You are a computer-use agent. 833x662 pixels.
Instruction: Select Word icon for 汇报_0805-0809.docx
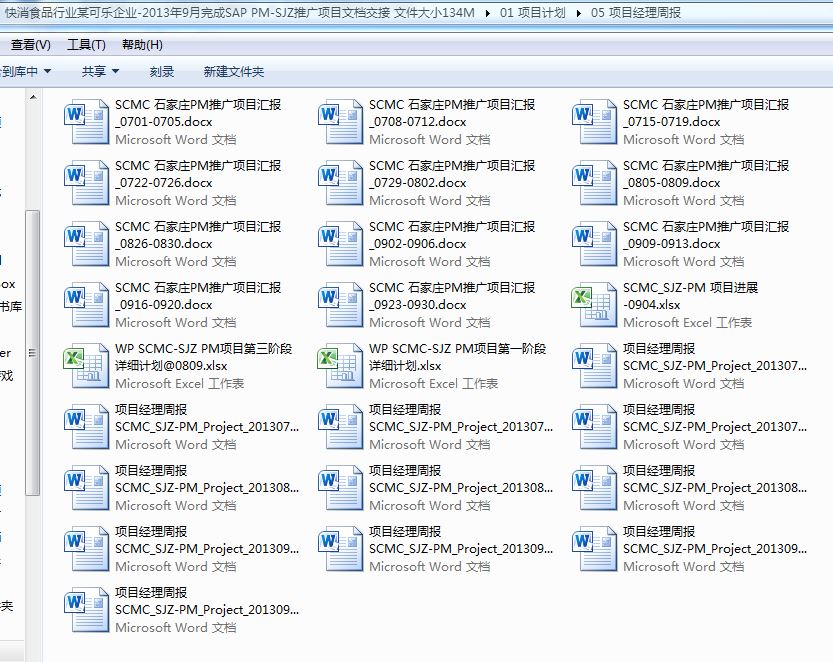click(x=593, y=183)
